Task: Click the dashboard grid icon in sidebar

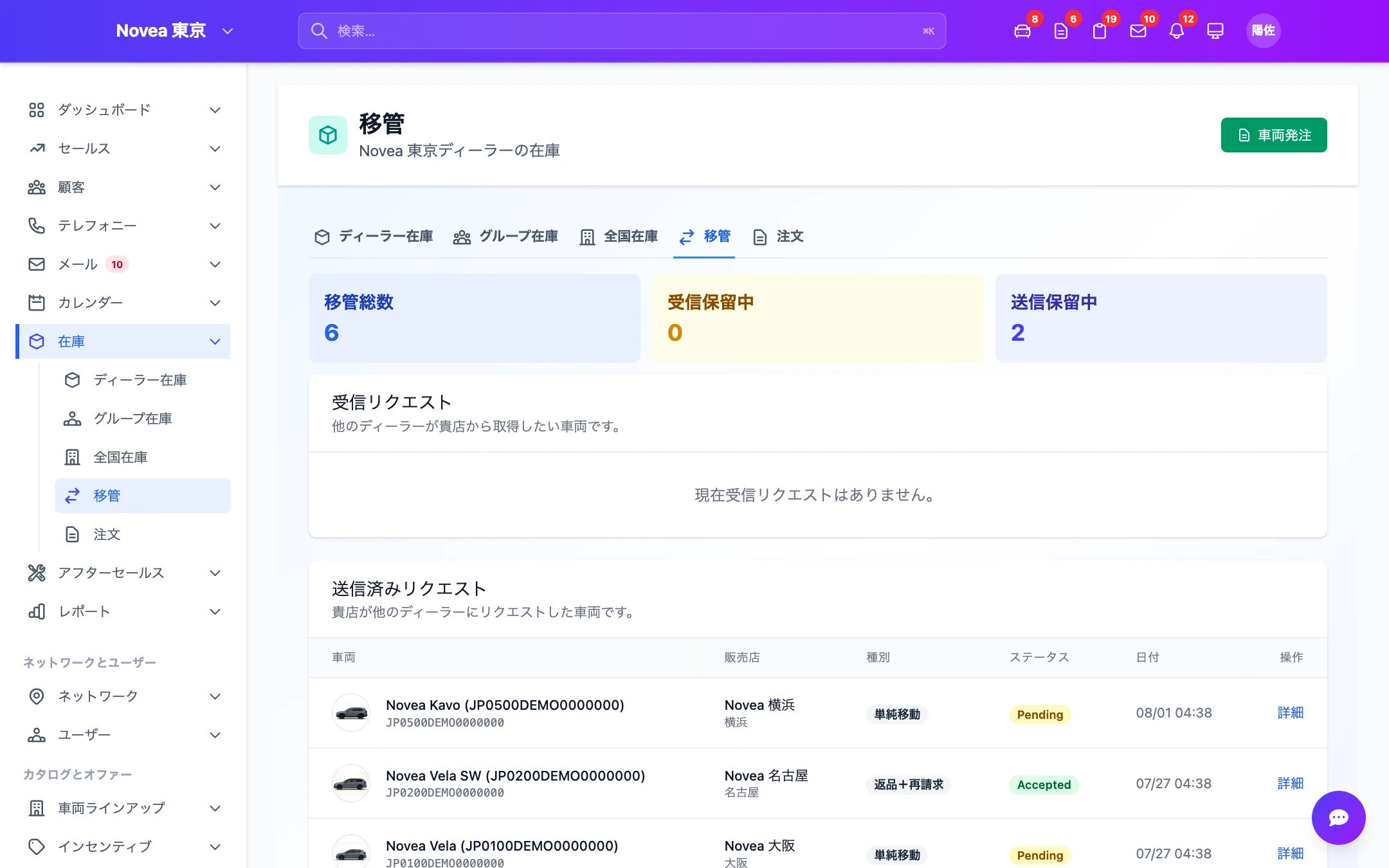Action: pyautogui.click(x=37, y=110)
